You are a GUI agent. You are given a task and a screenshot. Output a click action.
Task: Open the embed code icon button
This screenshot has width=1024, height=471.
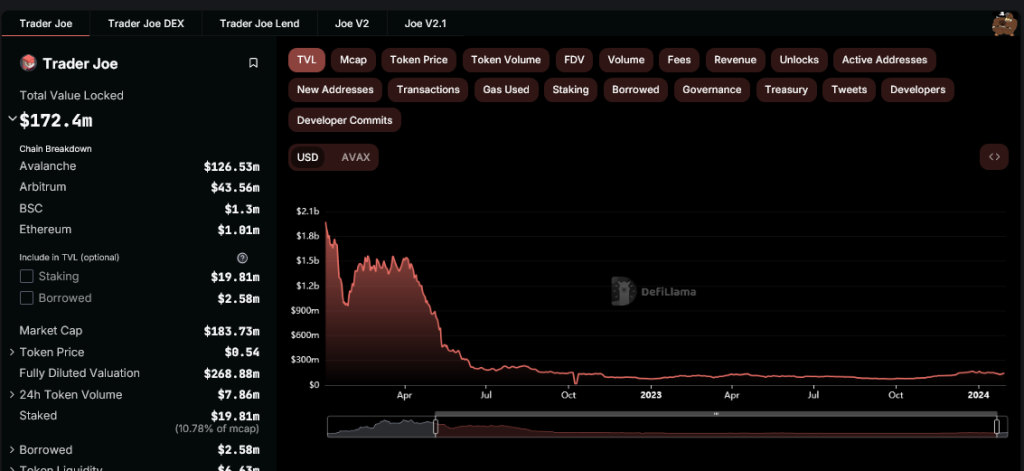click(994, 157)
